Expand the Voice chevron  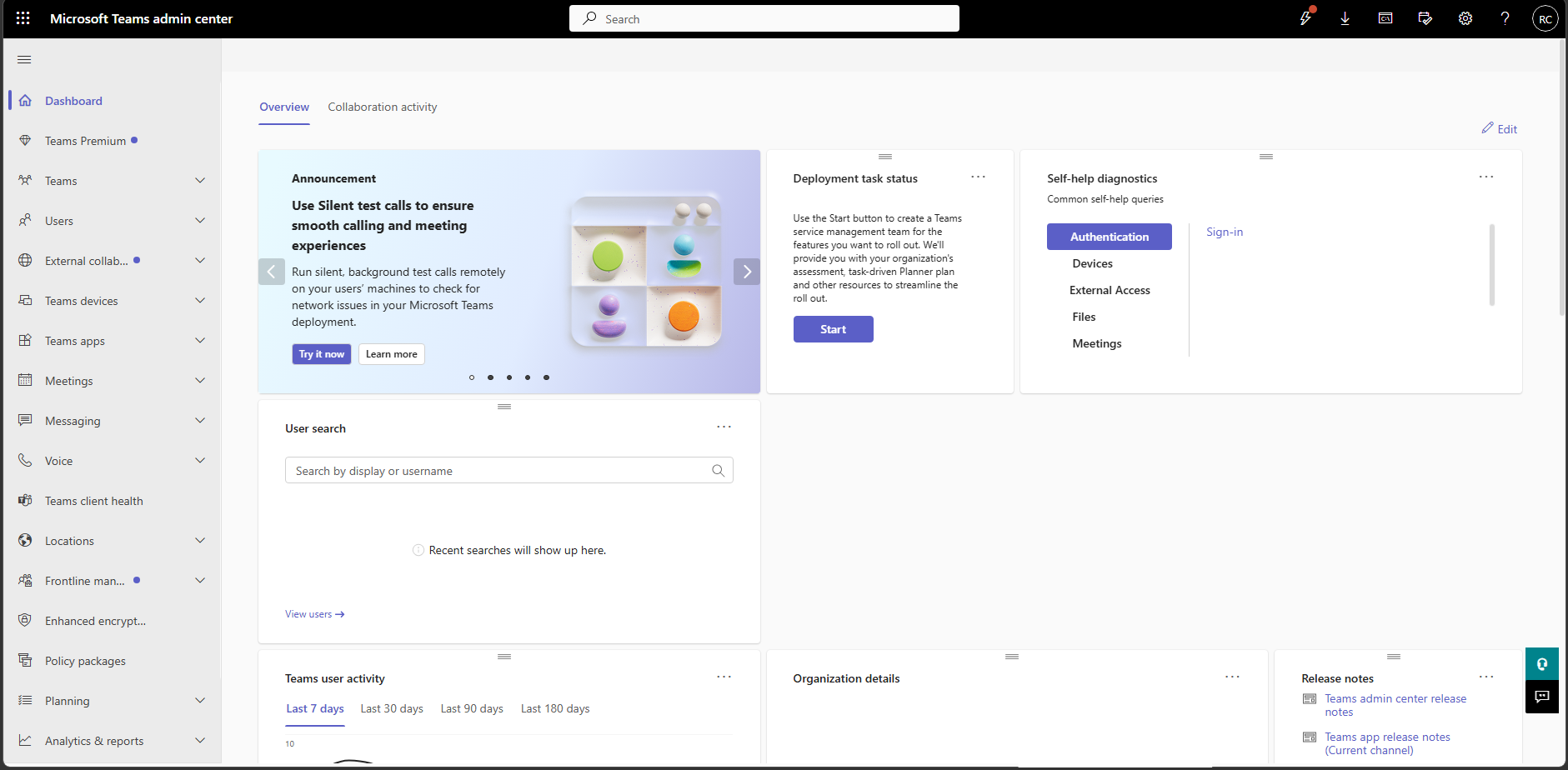200,461
